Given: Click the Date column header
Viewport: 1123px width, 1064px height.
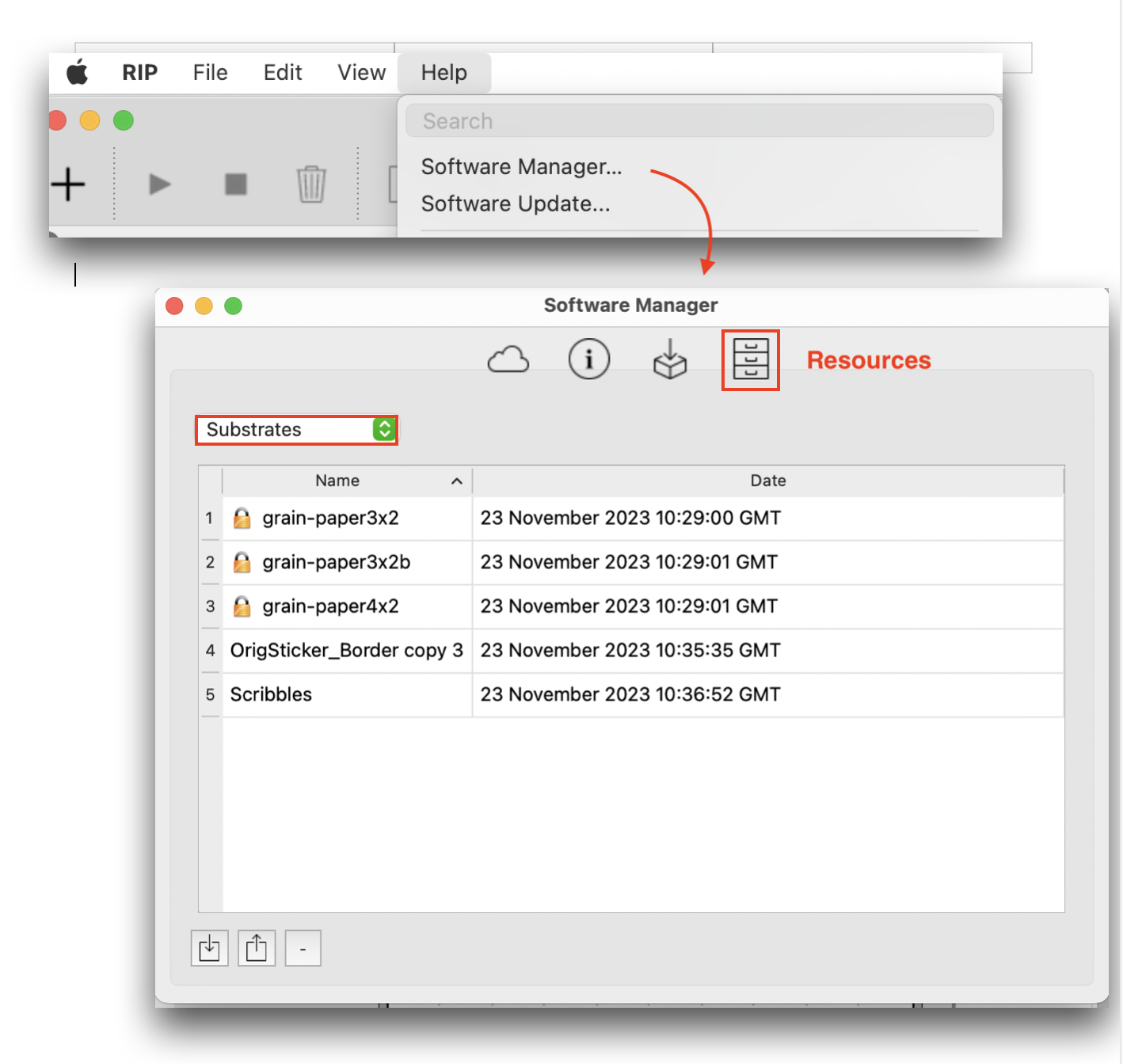Looking at the screenshot, I should pyautogui.click(x=768, y=481).
